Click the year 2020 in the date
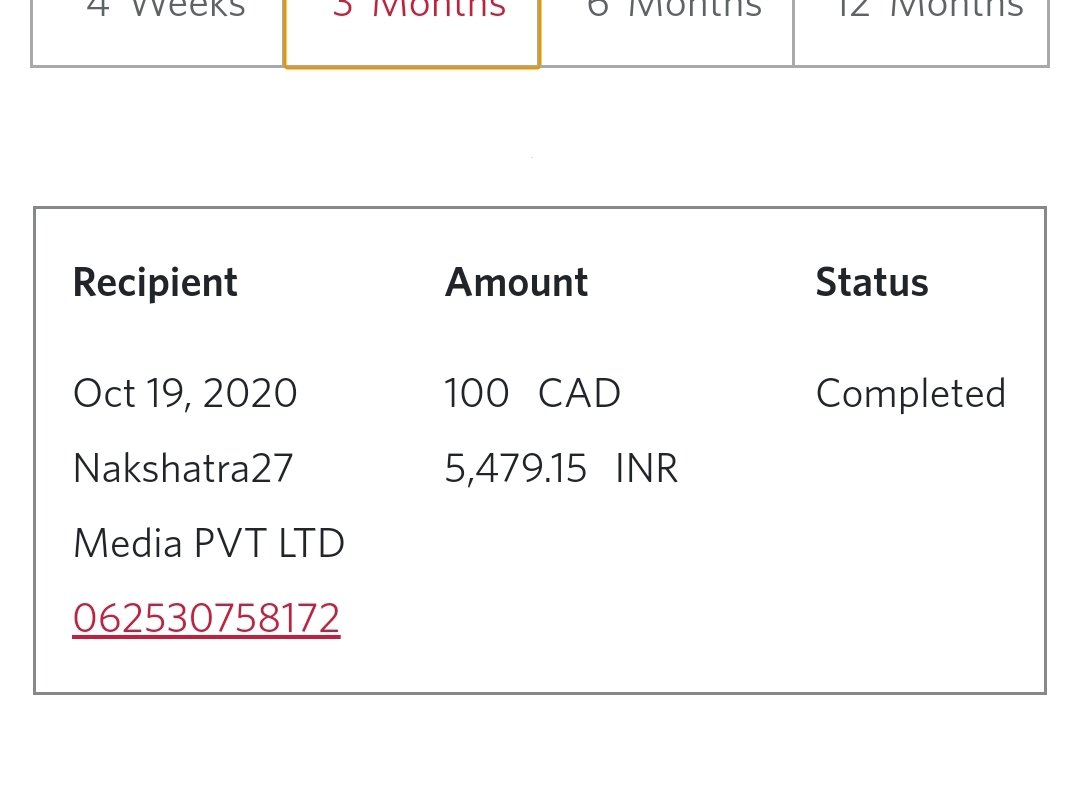 click(250, 394)
